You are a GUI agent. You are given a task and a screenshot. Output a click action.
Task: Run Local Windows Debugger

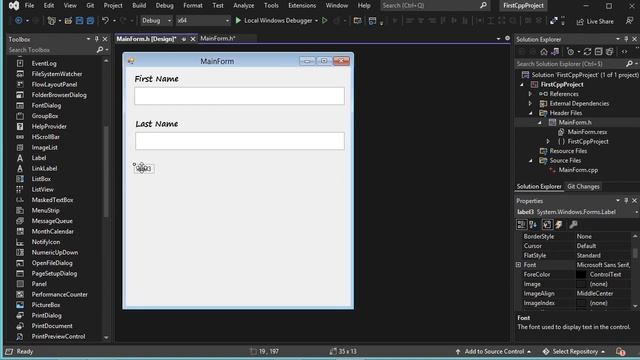[273, 20]
